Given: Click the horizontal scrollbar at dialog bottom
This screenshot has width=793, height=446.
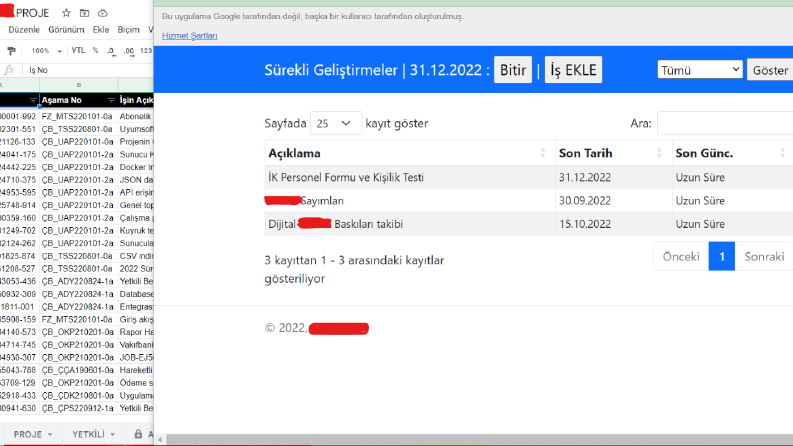Looking at the screenshot, I should coord(479,439).
